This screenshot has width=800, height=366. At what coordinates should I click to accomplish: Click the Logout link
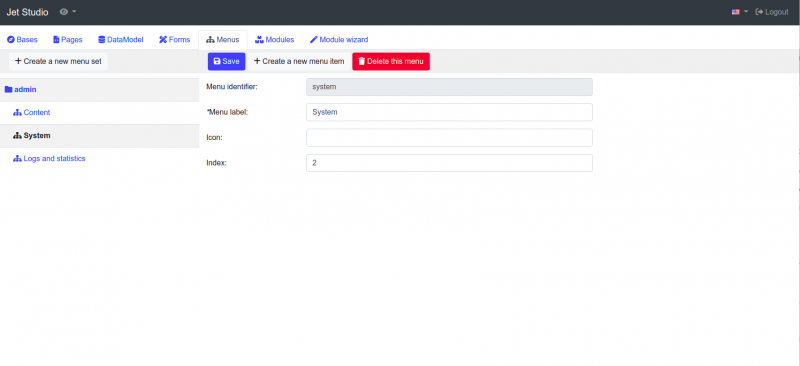click(x=772, y=12)
